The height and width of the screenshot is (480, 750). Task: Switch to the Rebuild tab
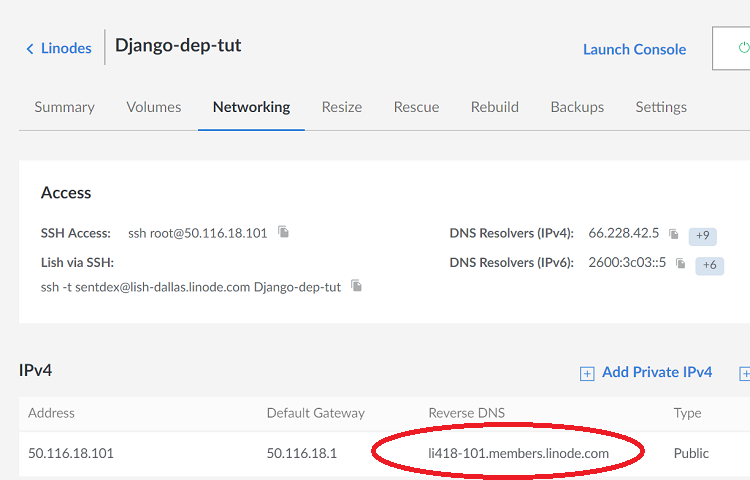pyautogui.click(x=495, y=107)
